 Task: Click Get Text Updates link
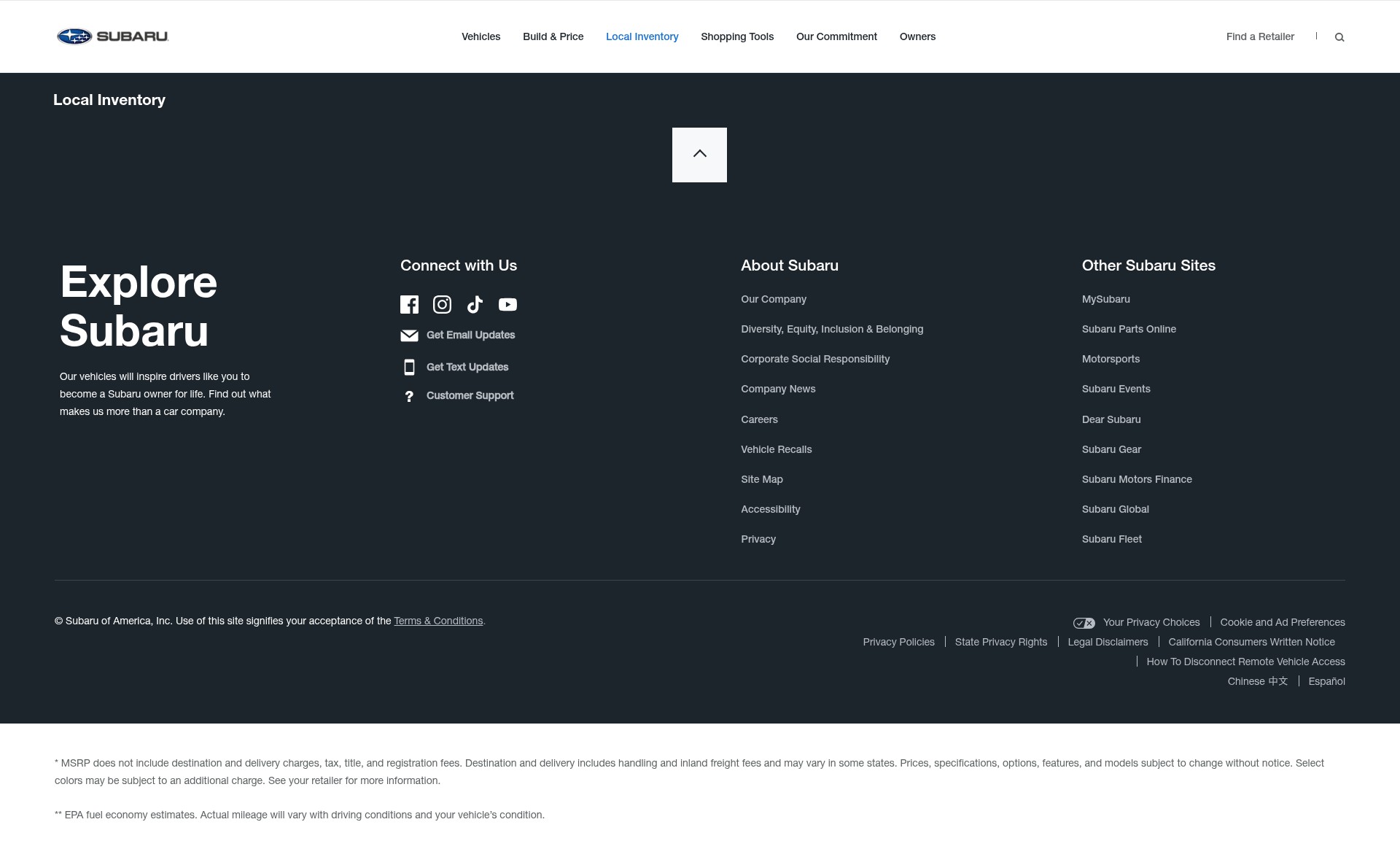[467, 367]
